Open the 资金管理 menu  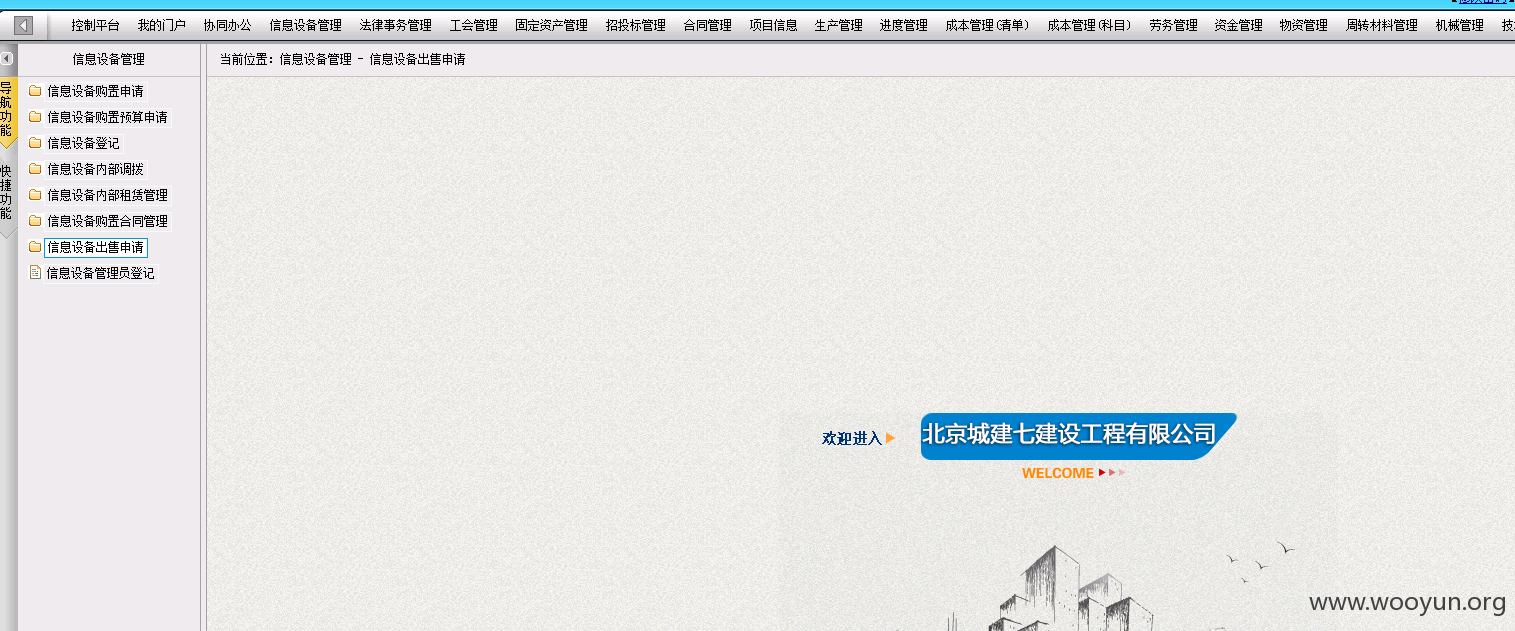point(1238,26)
